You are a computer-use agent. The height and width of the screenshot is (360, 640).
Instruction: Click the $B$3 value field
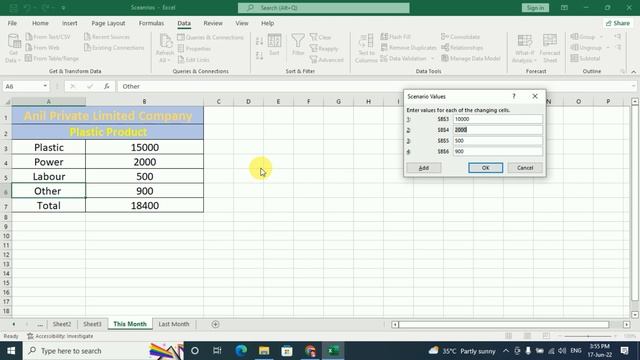498,119
